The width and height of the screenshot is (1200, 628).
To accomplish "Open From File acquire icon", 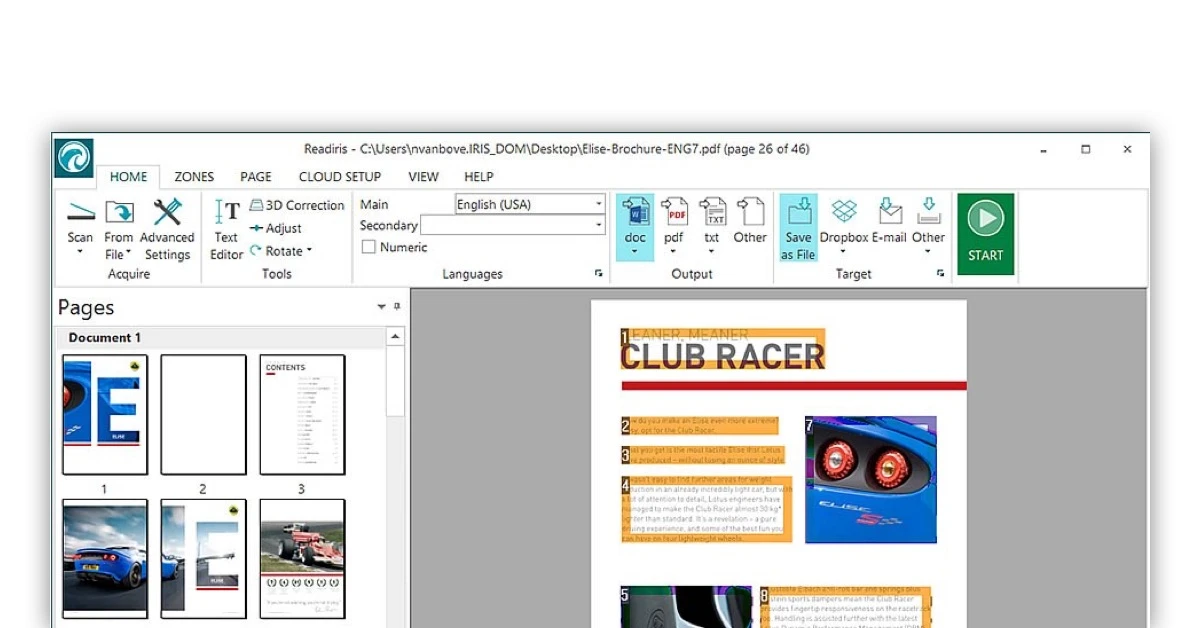I will [x=119, y=212].
